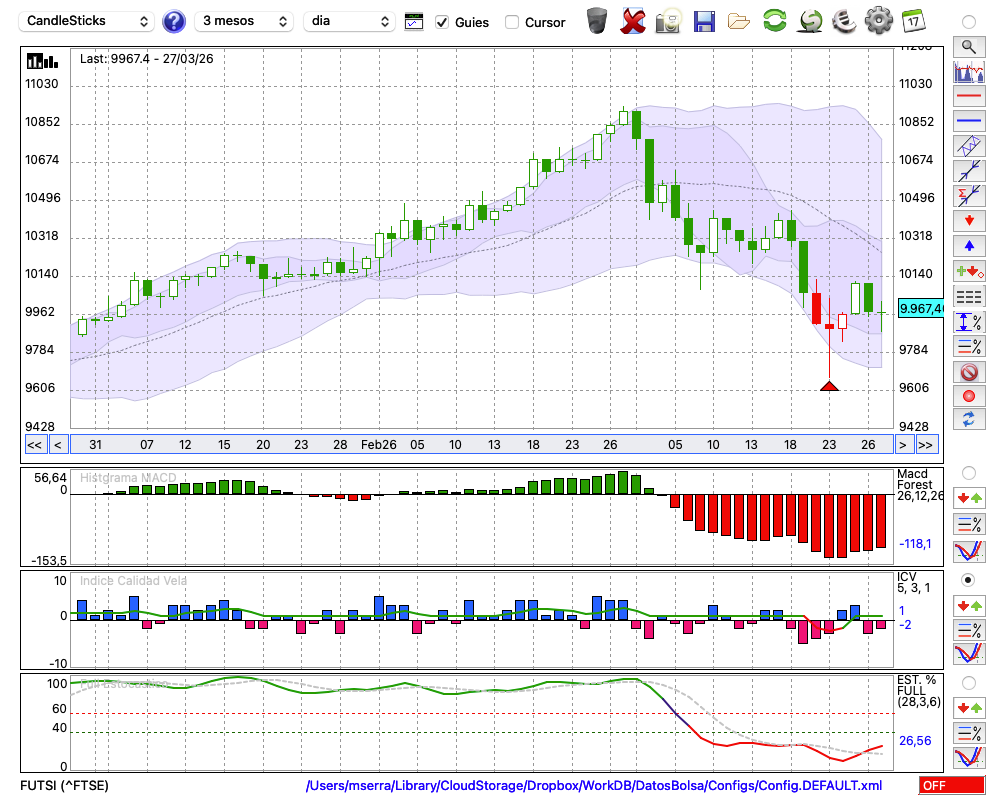This screenshot has height=800, width=1000.
Task: Click the red X delete icon
Action: (633, 21)
